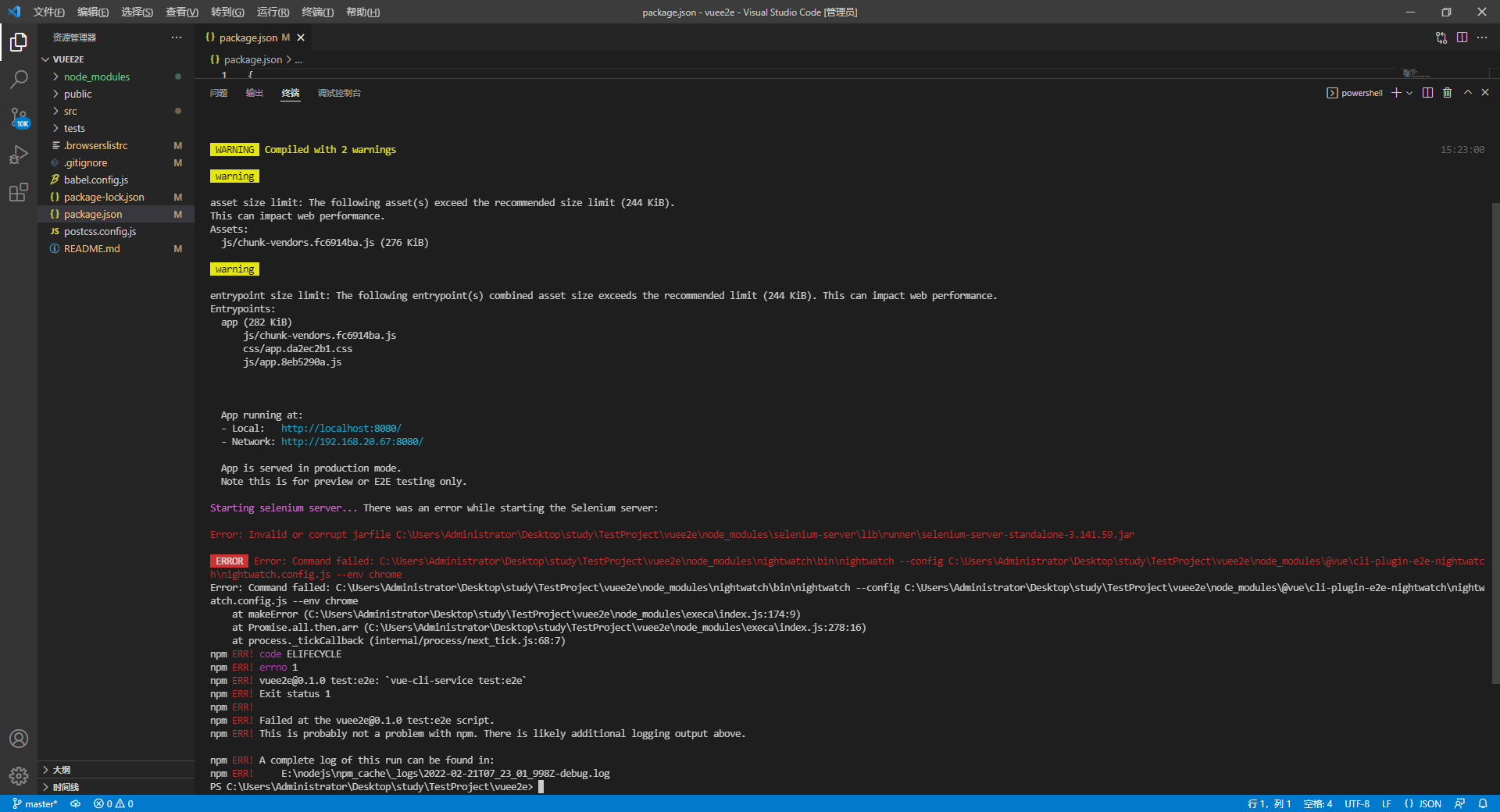The height and width of the screenshot is (812, 1500).
Task: Click the open changes icon in editor toolbar
Action: point(1441,37)
